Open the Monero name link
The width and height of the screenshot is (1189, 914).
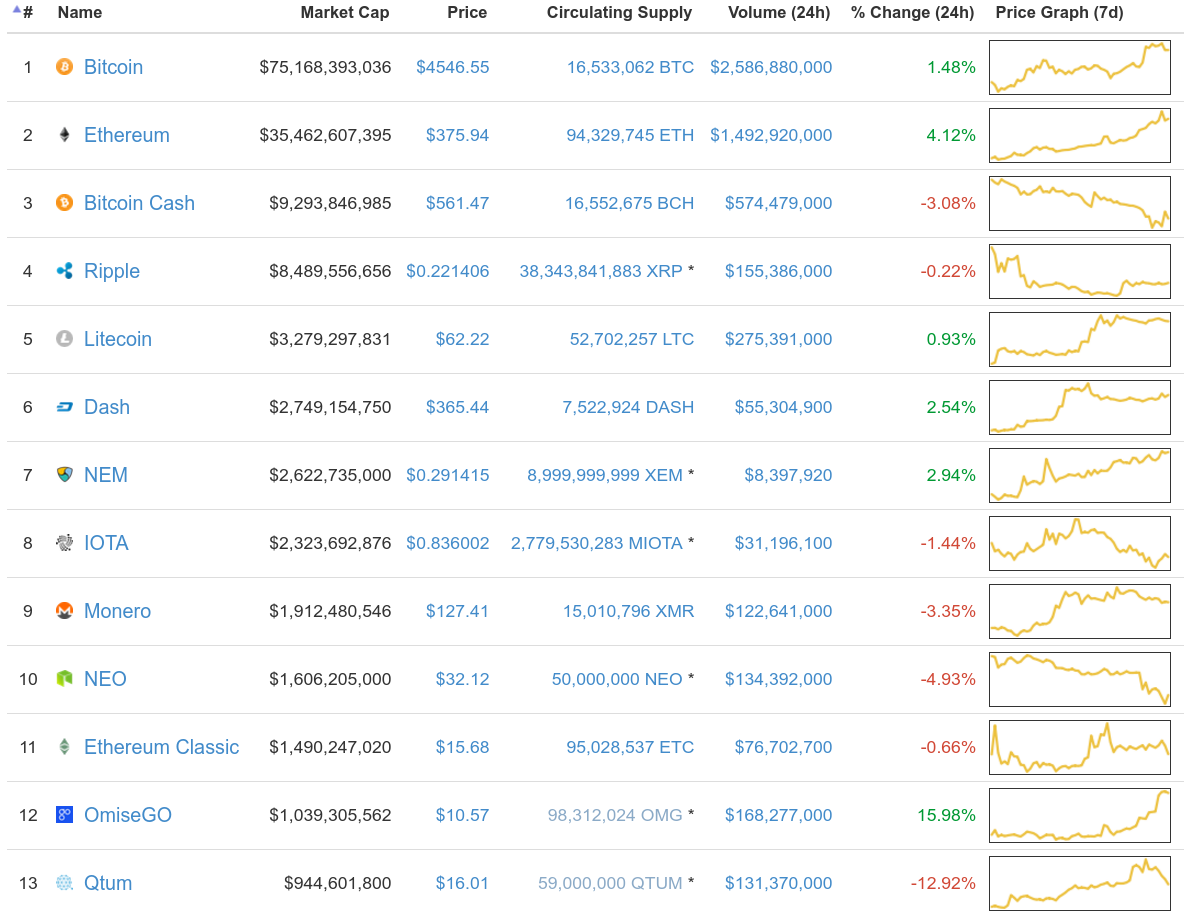[117, 611]
